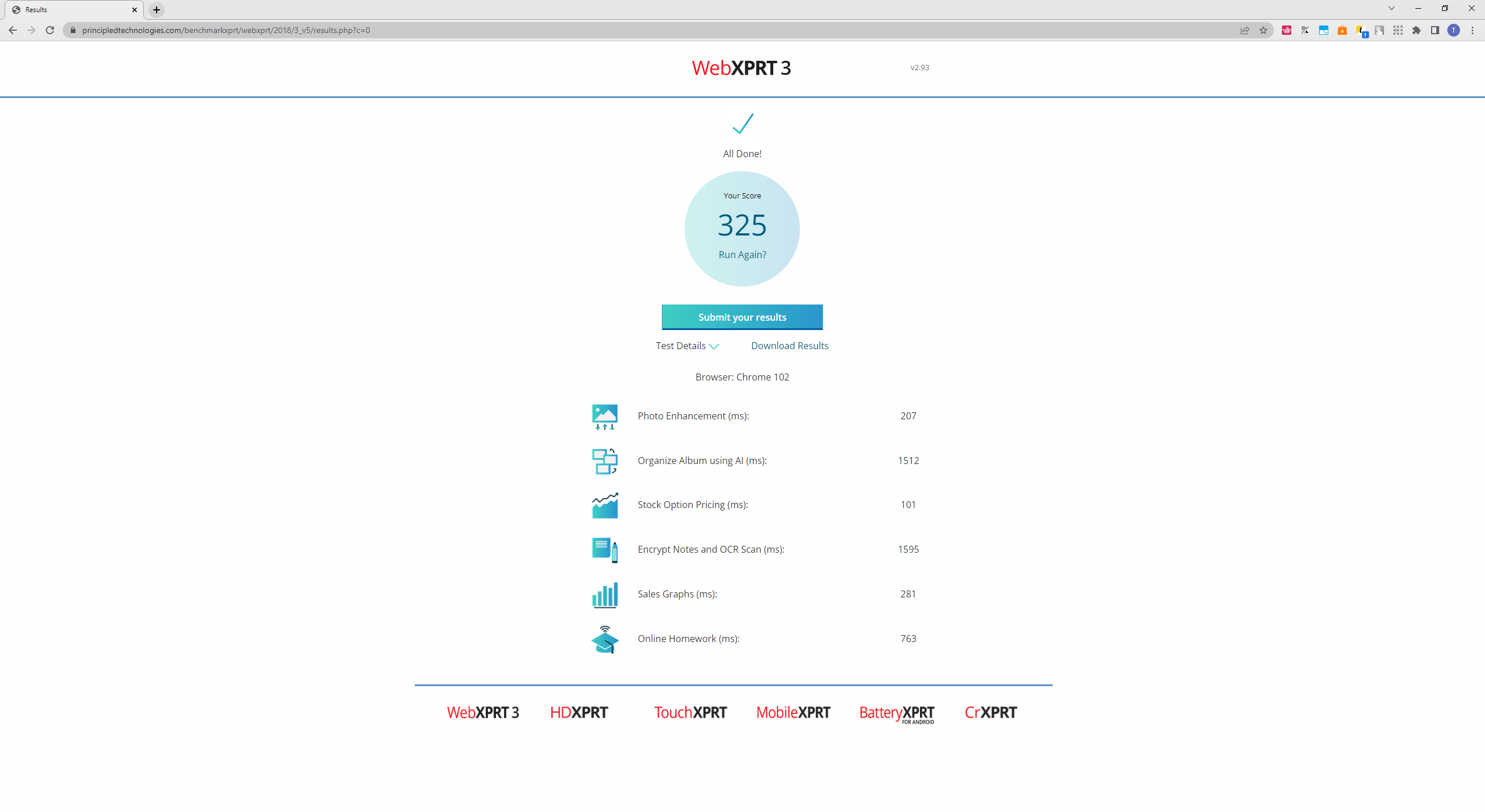Image resolution: width=1485 pixels, height=812 pixels.
Task: Click the lock icon in address bar
Action: tap(73, 30)
